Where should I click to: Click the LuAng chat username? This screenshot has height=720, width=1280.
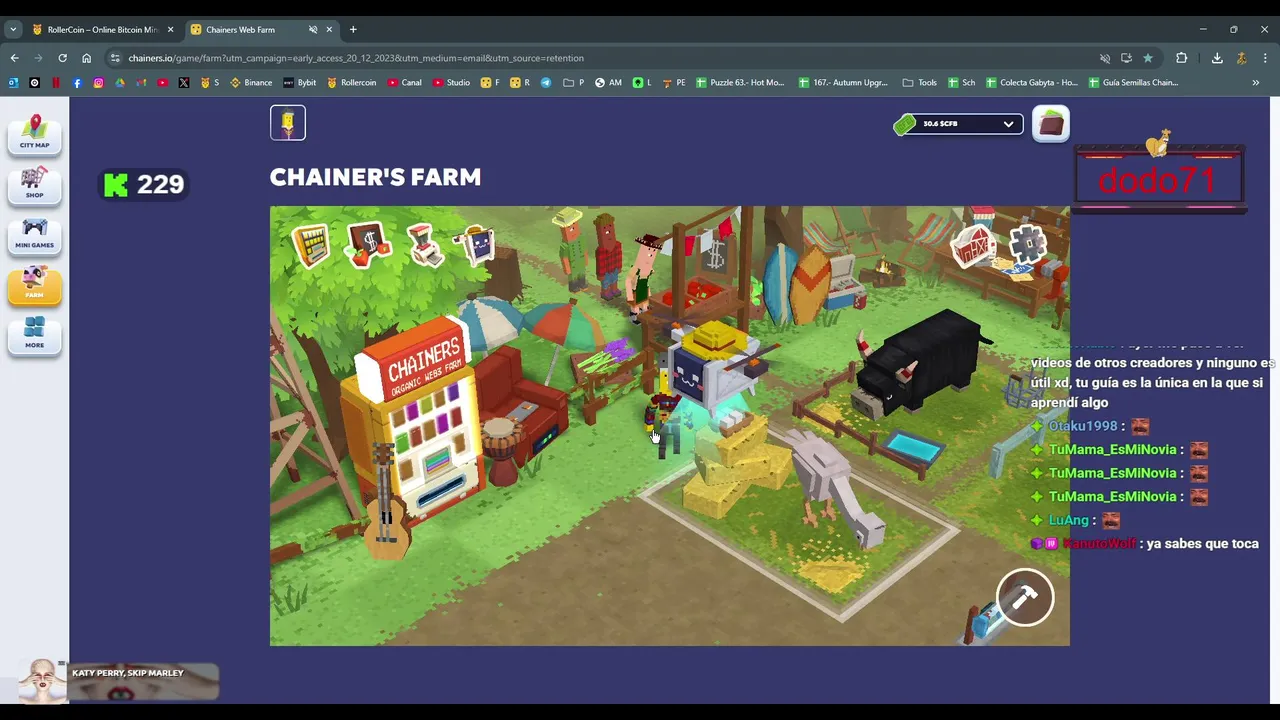click(1069, 520)
